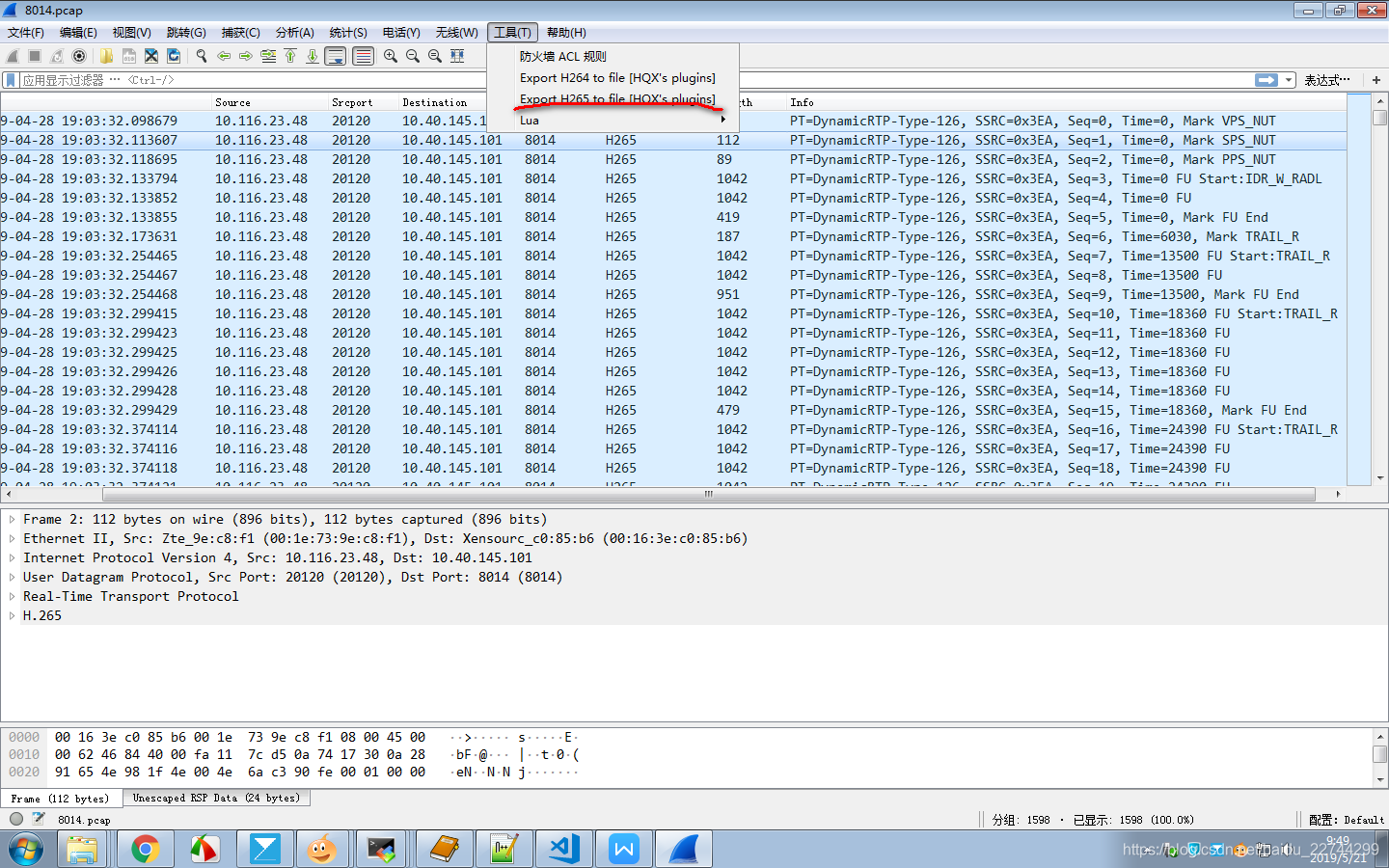Open the 帮助(H) menu

click(566, 33)
